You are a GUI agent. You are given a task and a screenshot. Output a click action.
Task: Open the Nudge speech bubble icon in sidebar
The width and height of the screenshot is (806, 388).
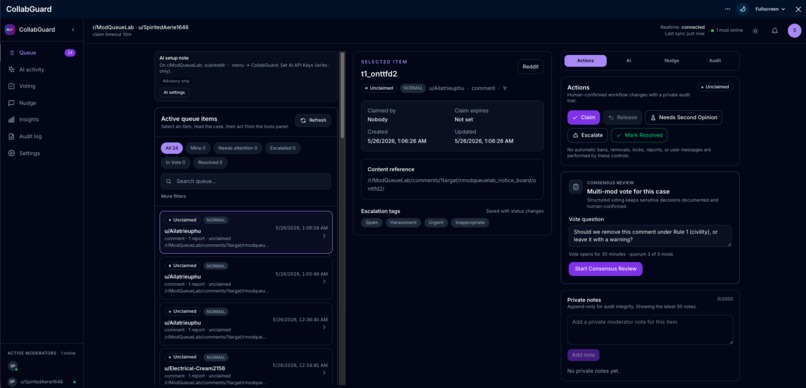[11, 103]
